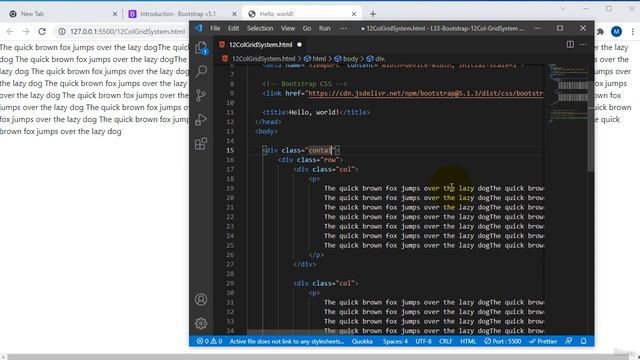This screenshot has width=640, height=360.
Task: Click the unsaved dot on the editor tab
Action: (299, 44)
